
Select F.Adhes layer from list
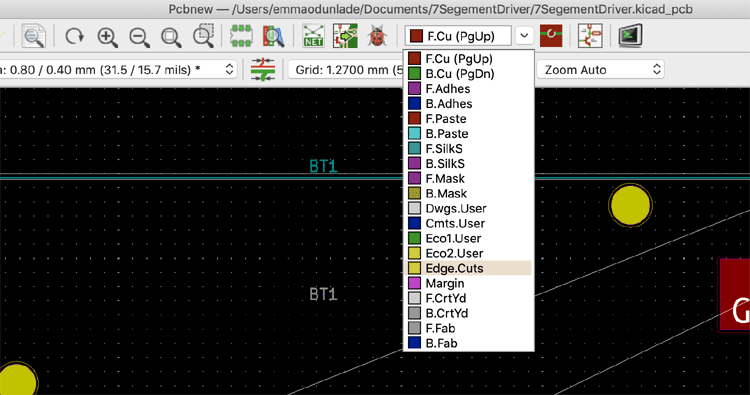coord(469,88)
